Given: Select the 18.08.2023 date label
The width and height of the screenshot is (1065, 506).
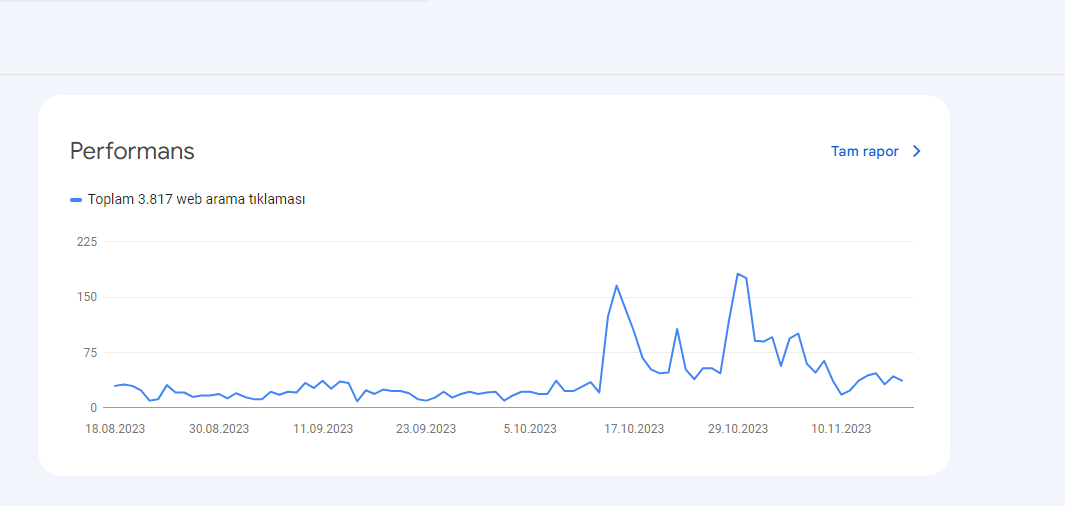Looking at the screenshot, I should click(115, 429).
